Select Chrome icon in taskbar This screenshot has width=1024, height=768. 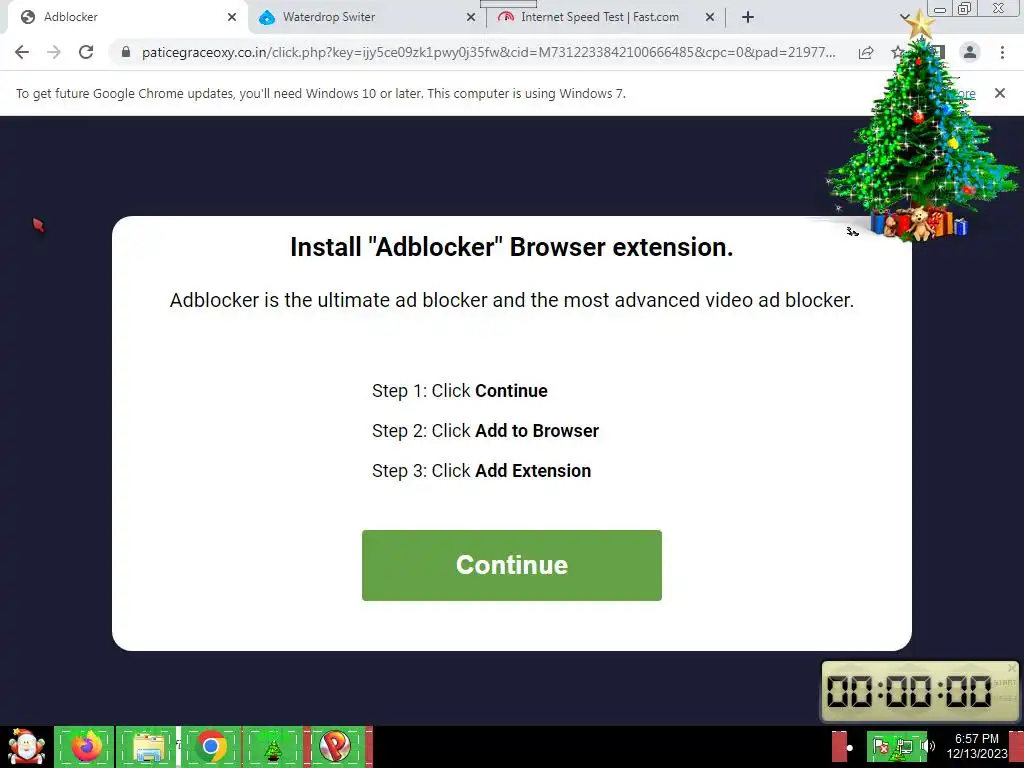coord(210,746)
